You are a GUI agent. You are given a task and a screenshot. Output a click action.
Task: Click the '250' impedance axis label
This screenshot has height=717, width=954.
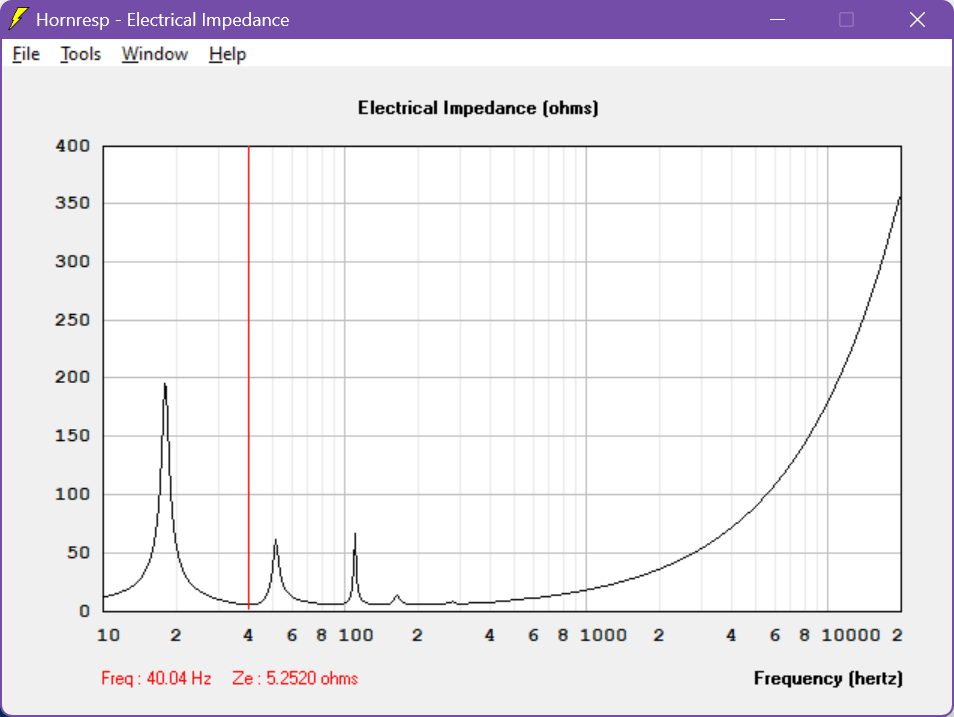point(72,320)
